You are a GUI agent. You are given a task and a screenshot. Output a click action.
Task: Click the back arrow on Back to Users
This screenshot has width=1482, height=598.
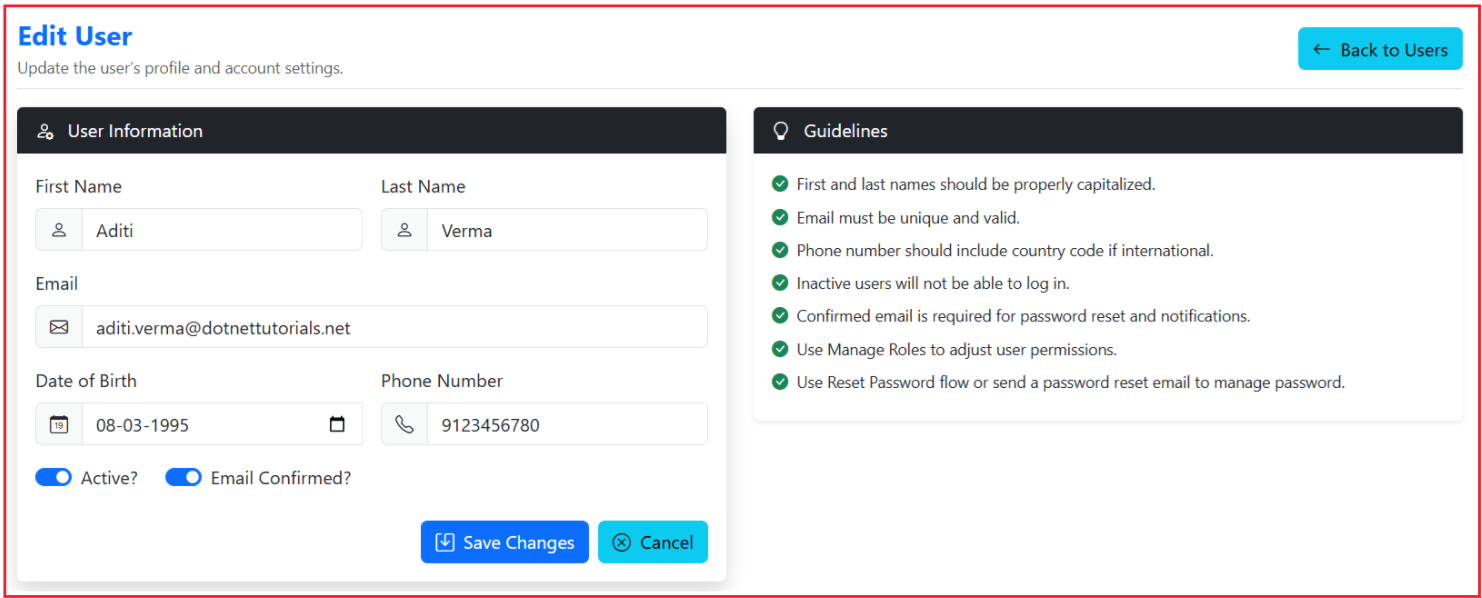[x=1320, y=48]
